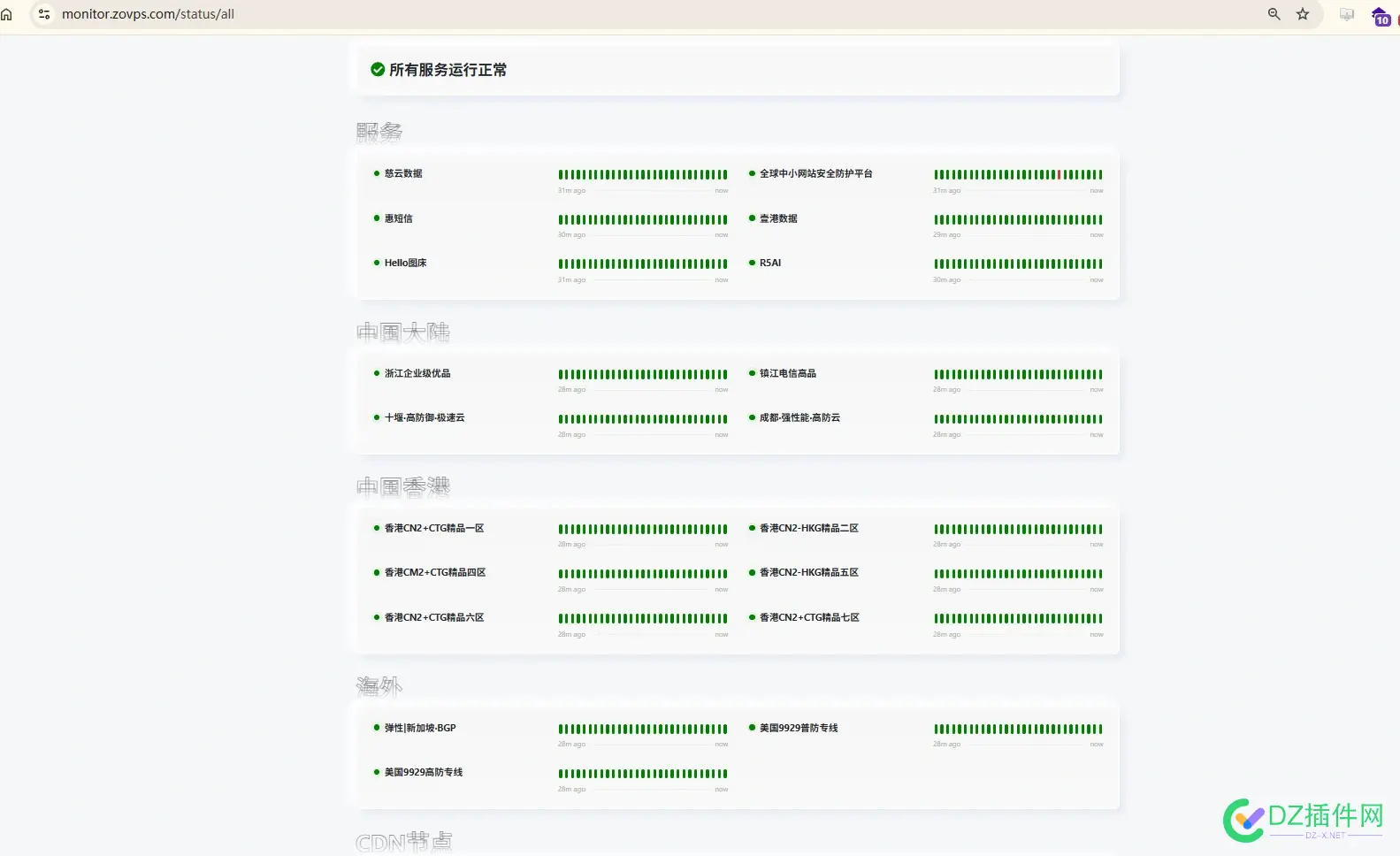Click green status dot beside 香港CN2+CTG精品一区
1400x856 pixels.
377,528
